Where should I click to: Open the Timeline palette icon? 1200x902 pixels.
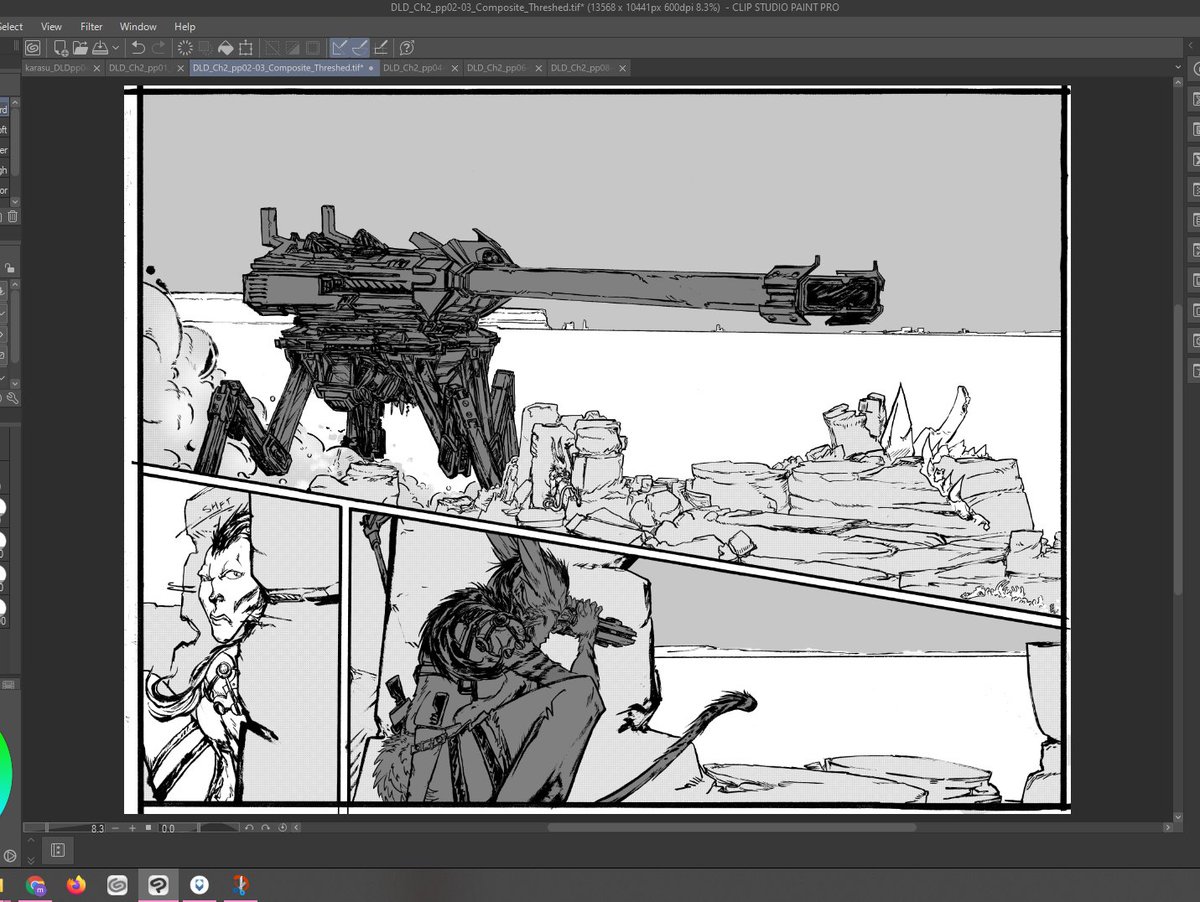58,850
